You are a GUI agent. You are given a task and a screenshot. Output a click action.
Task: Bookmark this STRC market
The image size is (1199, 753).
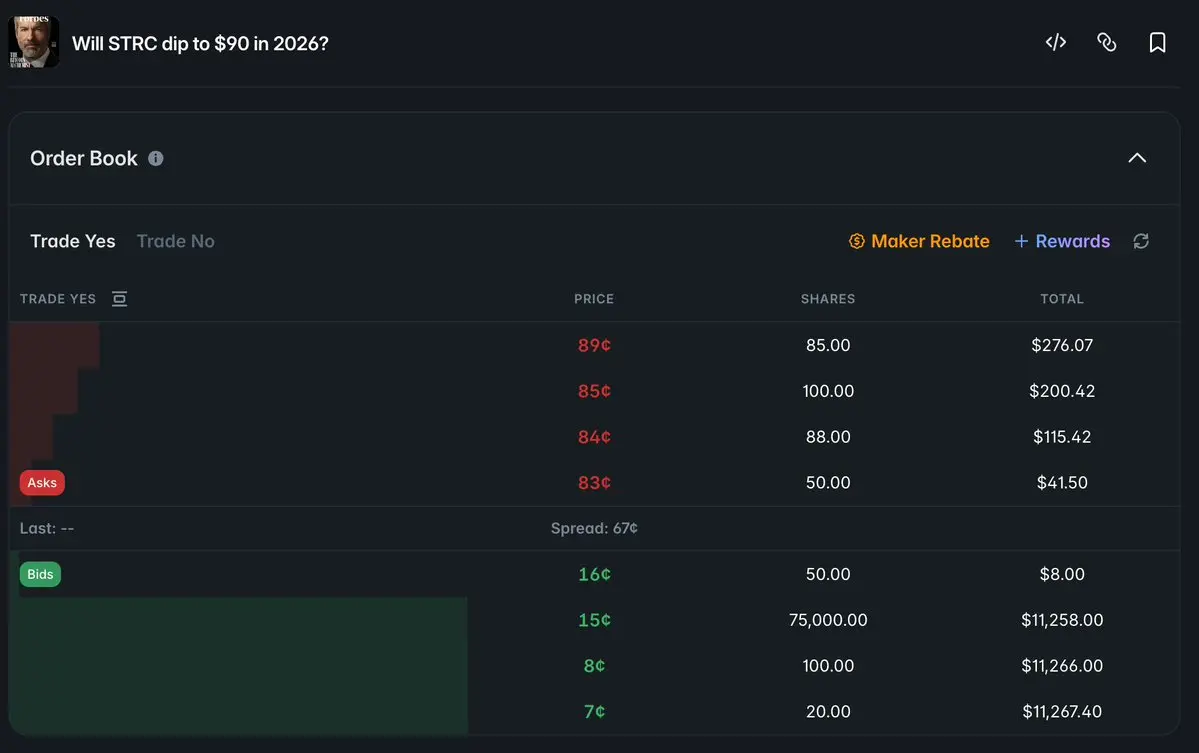(1157, 42)
